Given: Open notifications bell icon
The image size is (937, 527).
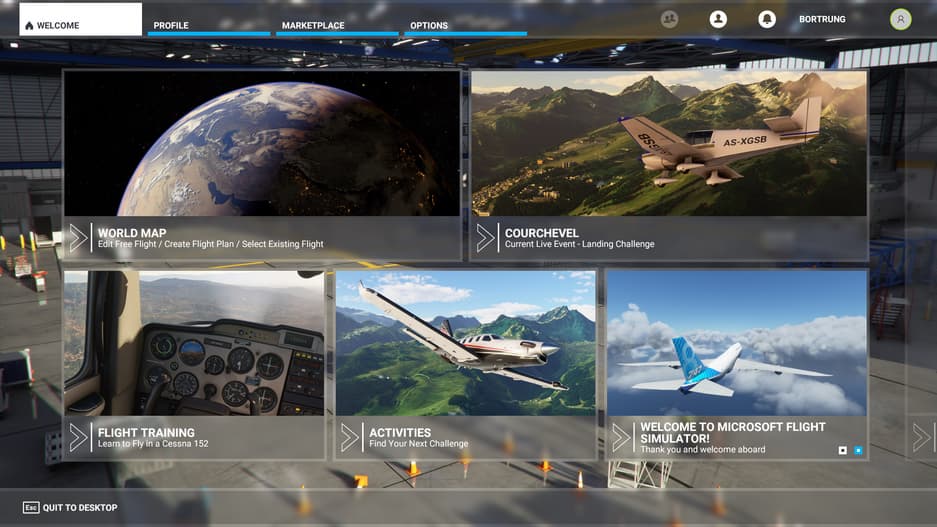Looking at the screenshot, I should pyautogui.click(x=767, y=19).
